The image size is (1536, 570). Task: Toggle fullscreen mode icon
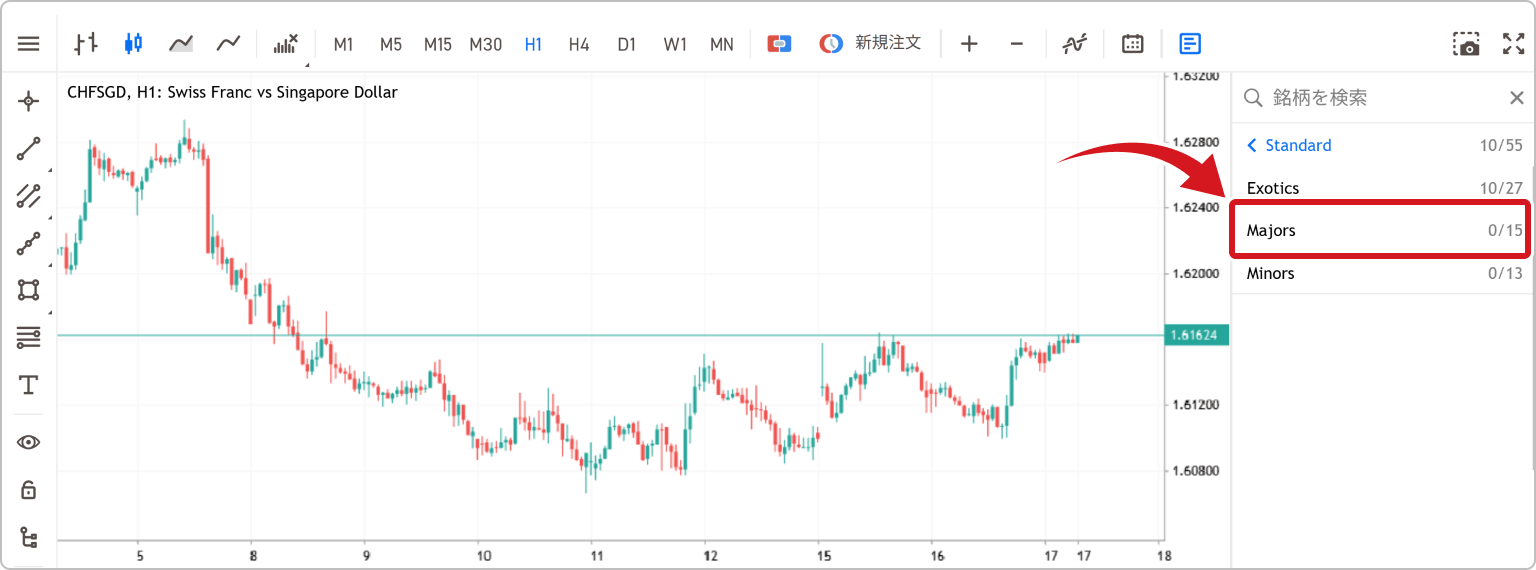click(x=1513, y=44)
